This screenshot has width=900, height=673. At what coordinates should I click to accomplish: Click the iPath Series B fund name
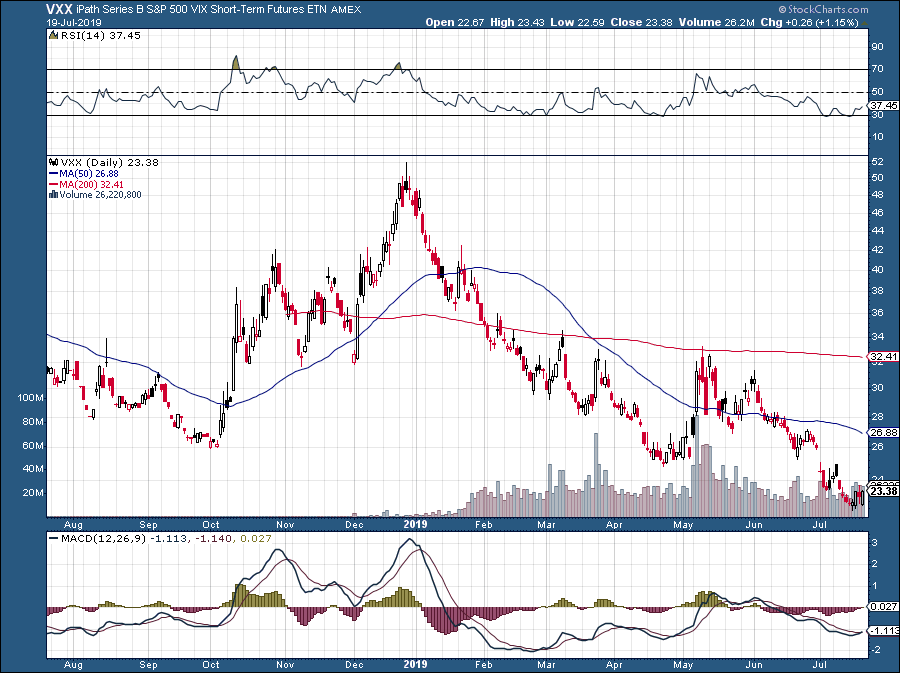point(199,10)
